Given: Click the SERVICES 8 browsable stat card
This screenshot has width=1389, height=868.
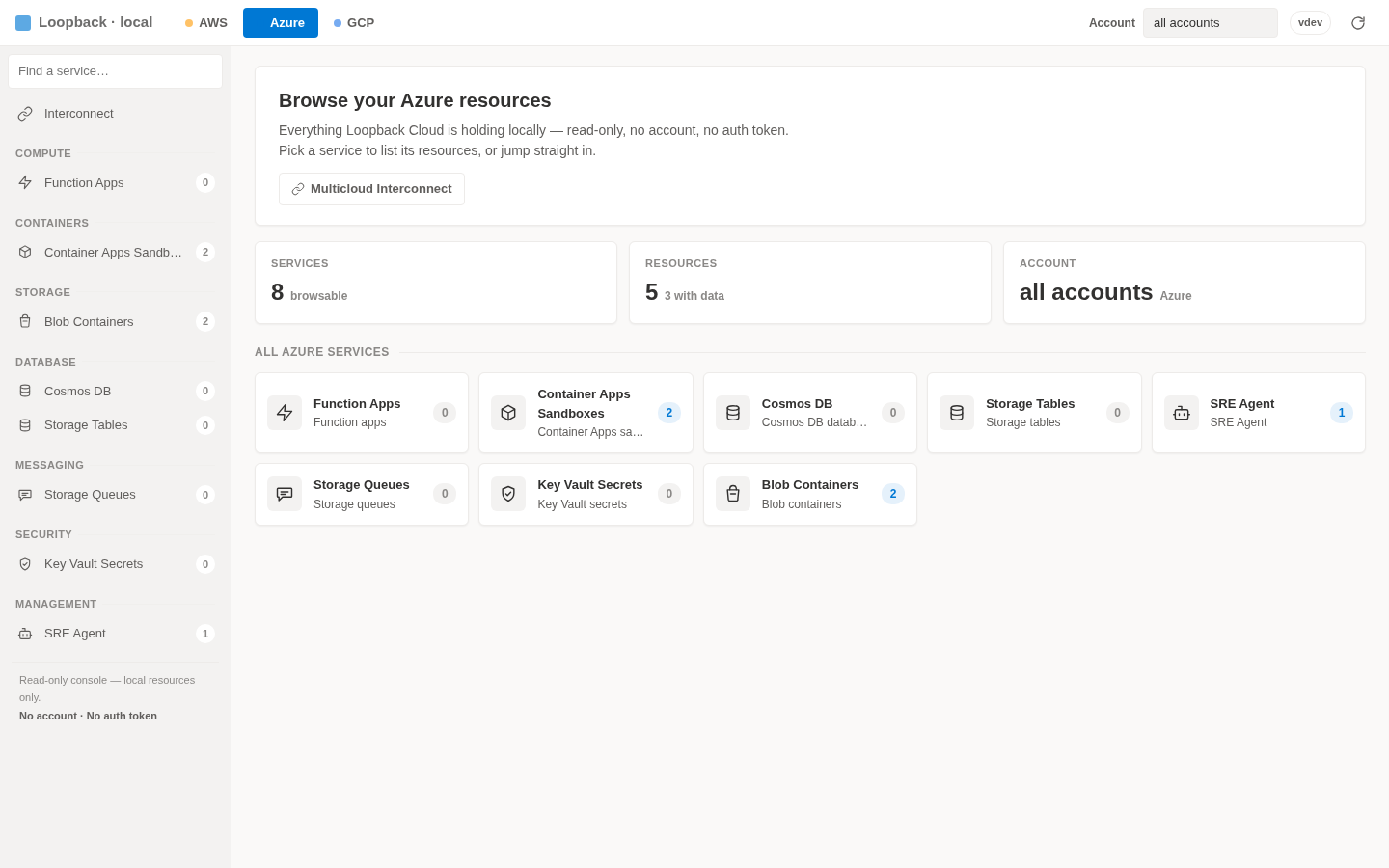Looking at the screenshot, I should (436, 283).
